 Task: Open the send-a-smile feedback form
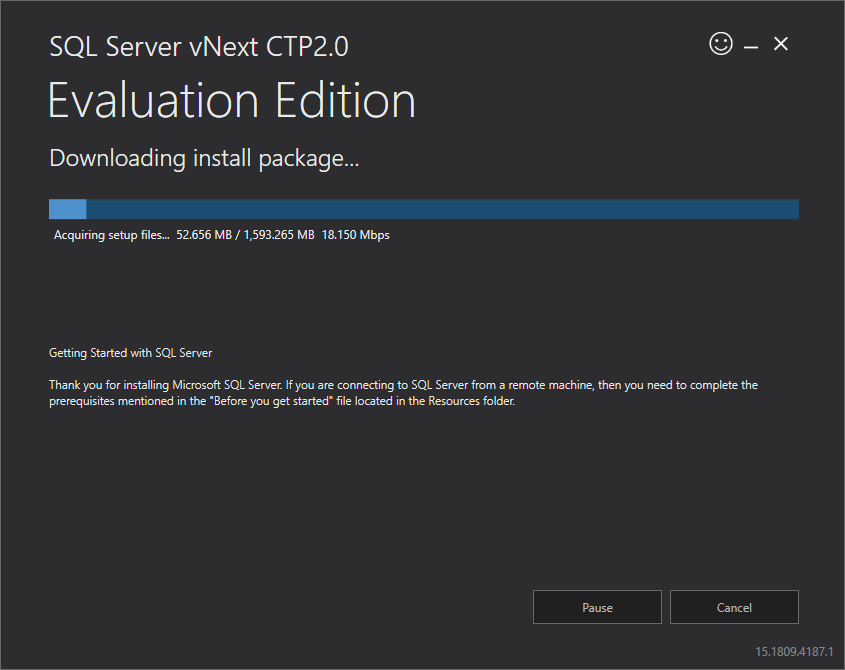point(720,44)
